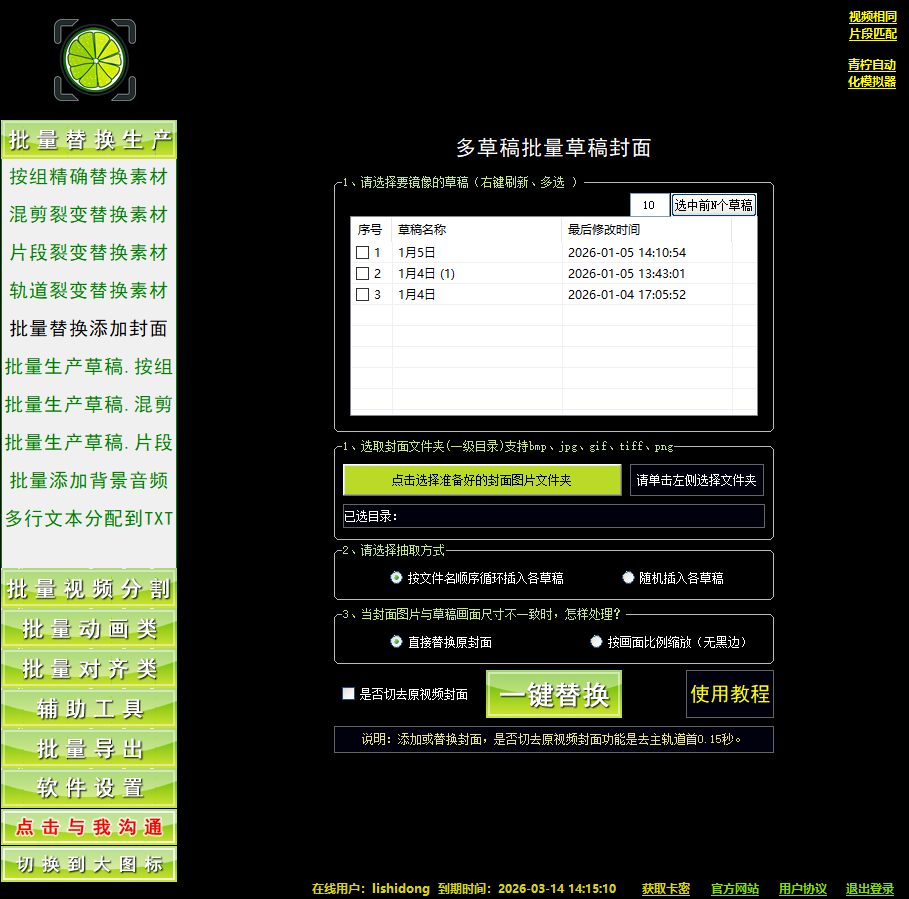Screen dimensions: 909x899
Task: Open the 批量视频分割 section
Action: pyautogui.click(x=89, y=590)
